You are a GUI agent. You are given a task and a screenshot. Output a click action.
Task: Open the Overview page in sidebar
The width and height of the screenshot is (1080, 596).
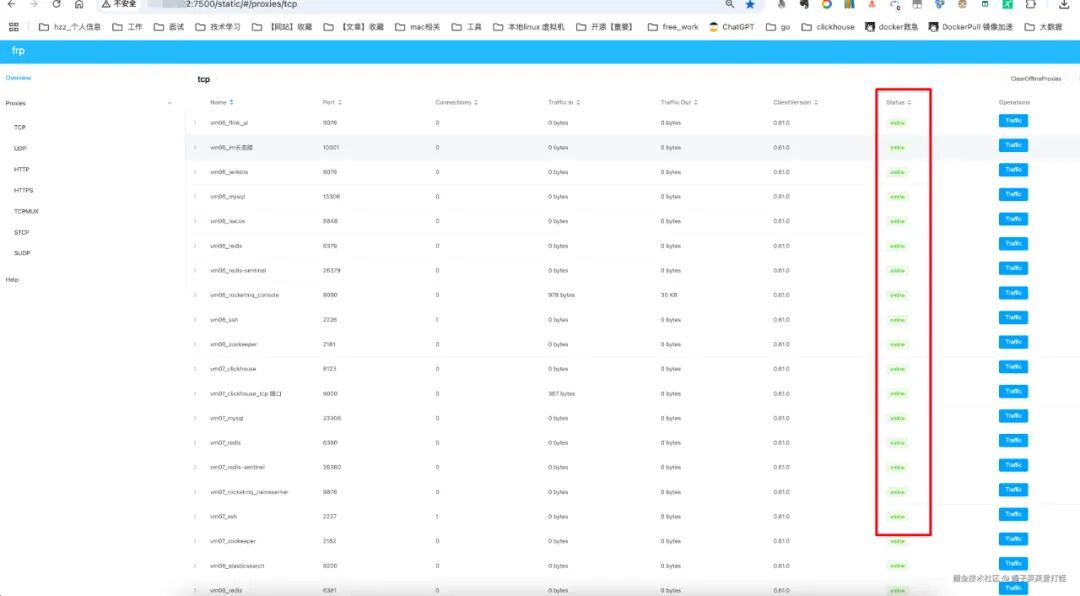tap(19, 78)
